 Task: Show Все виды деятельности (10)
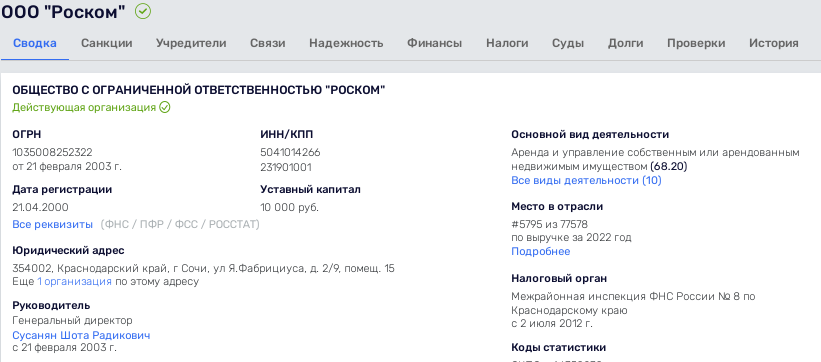586,181
